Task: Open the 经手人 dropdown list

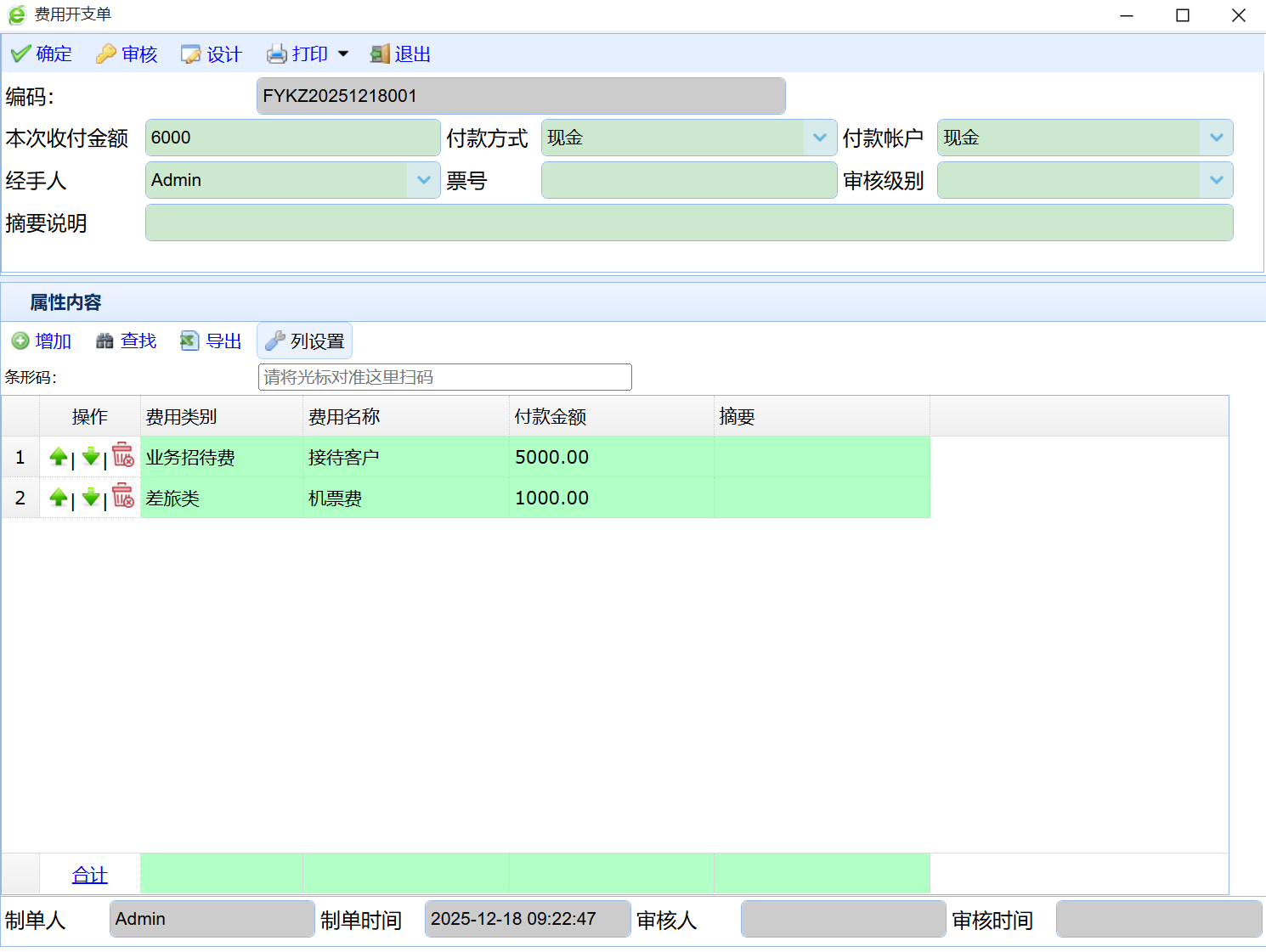Action: [x=423, y=180]
